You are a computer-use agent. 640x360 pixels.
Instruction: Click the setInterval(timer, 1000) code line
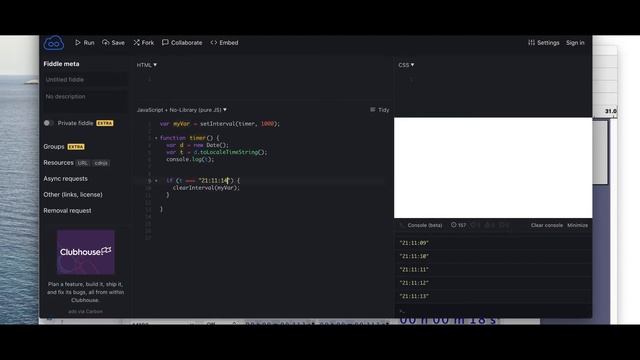coord(220,124)
